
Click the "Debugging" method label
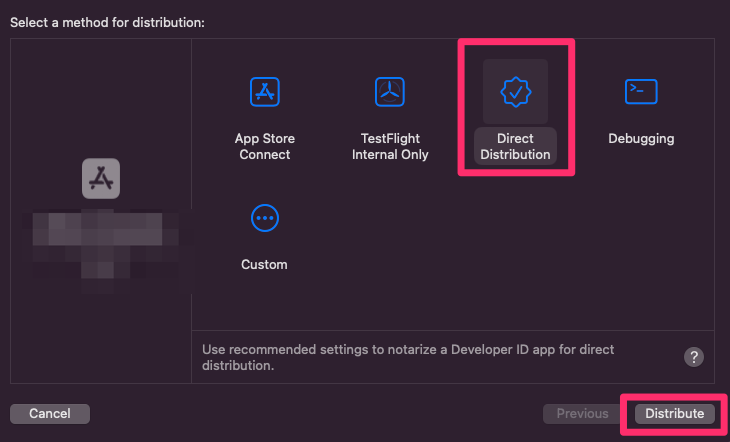pyautogui.click(x=641, y=139)
